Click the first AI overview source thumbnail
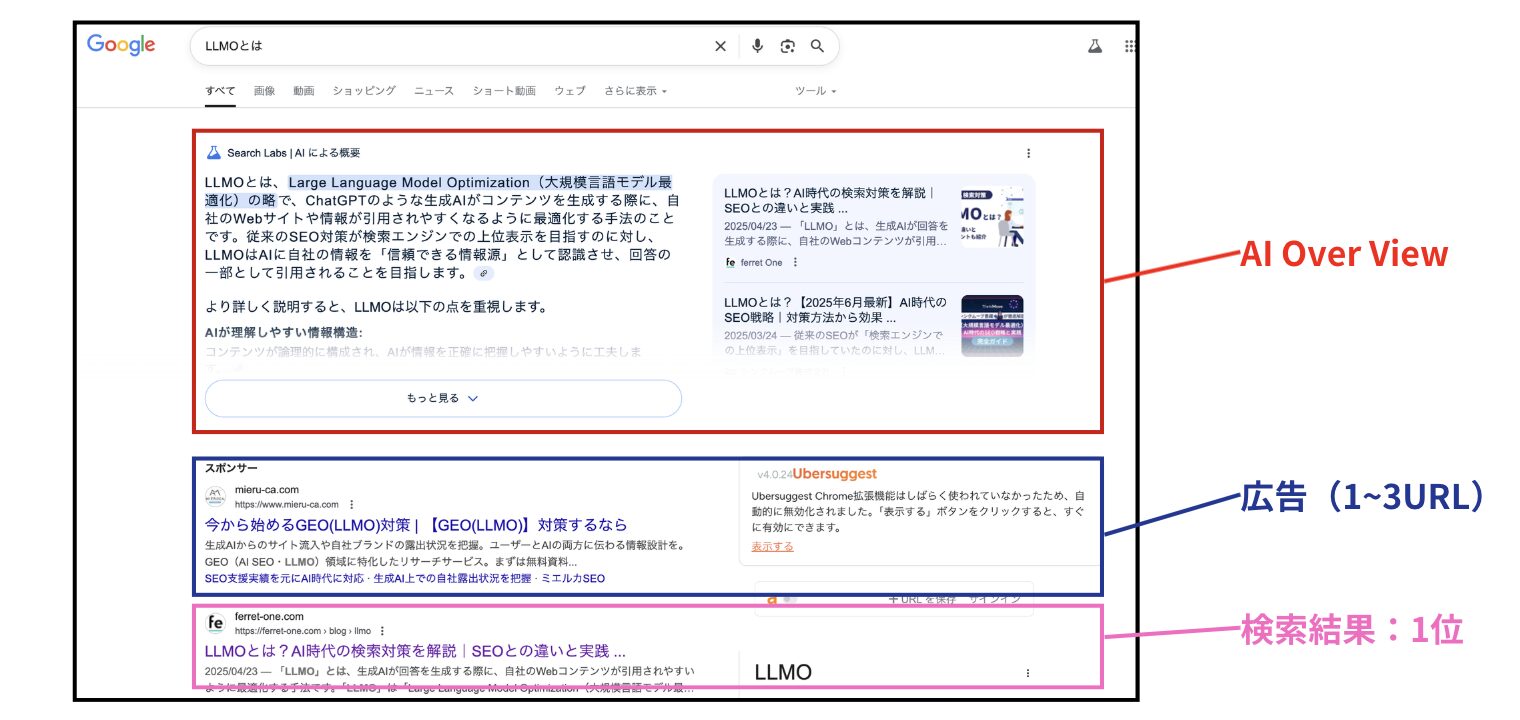Screen dimensions: 1520x720 (991, 218)
